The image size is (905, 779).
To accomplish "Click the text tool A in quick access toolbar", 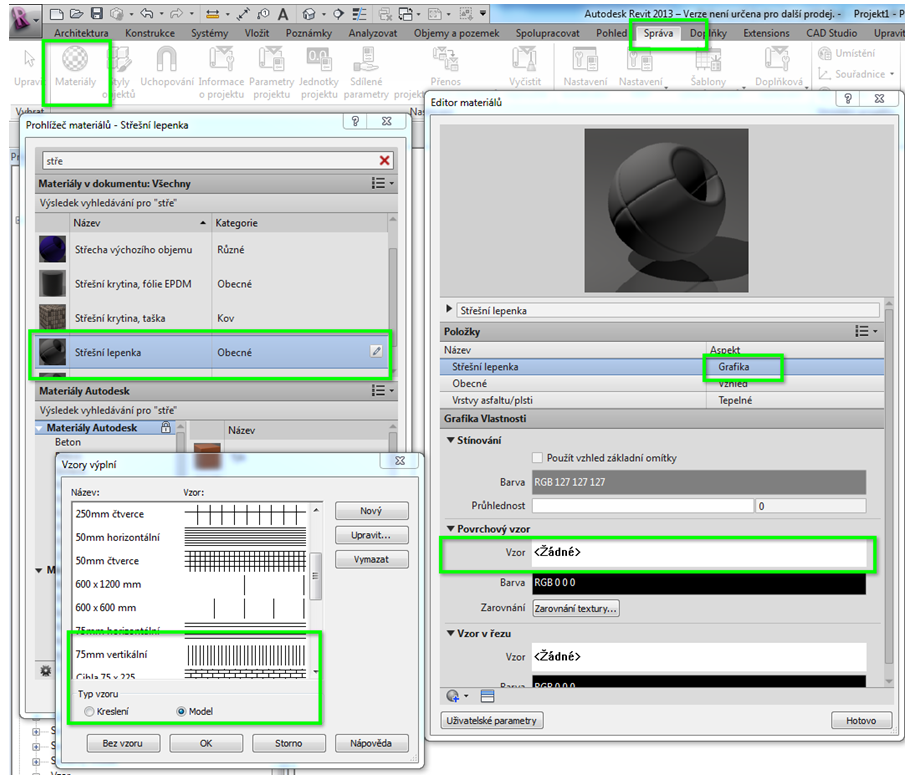I will pyautogui.click(x=283, y=14).
